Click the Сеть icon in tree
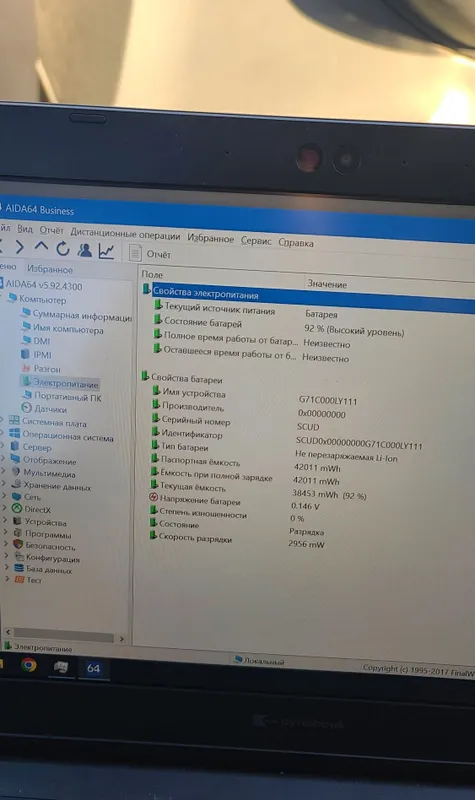 point(16,496)
